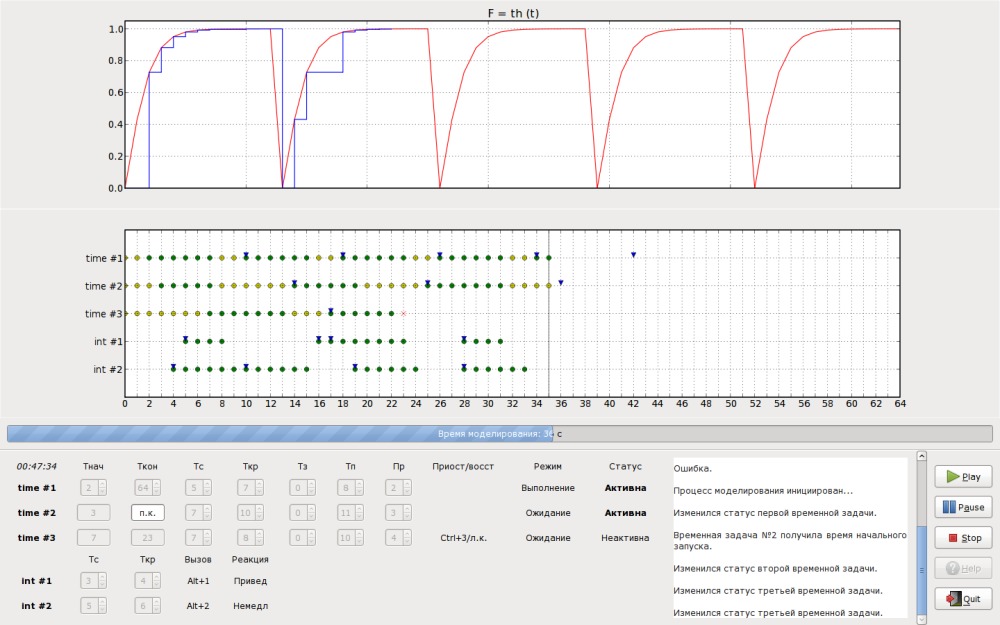Screen dimensions: 1000x625
Task: Click the 'Изменился статус первой временной задачи' log line
Action: click(775, 513)
